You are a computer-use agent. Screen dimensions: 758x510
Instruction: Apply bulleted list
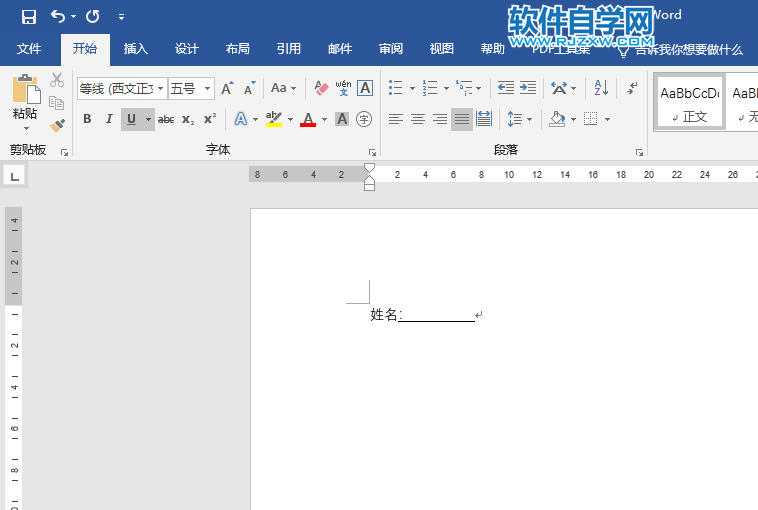pos(395,88)
